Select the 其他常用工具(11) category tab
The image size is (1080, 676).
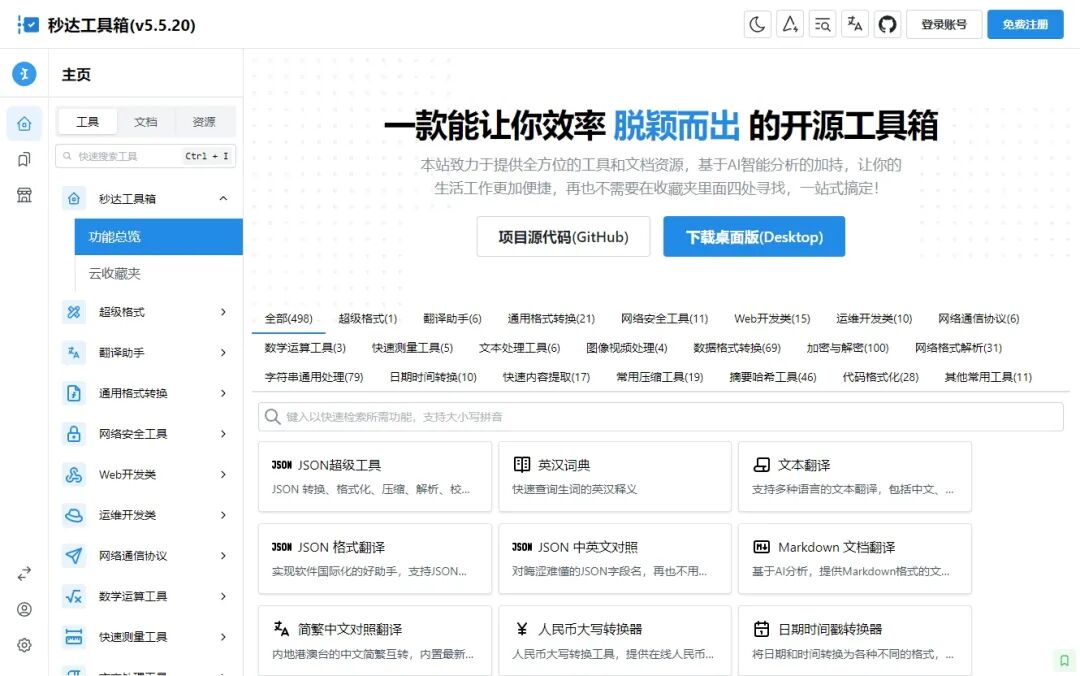pos(988,378)
